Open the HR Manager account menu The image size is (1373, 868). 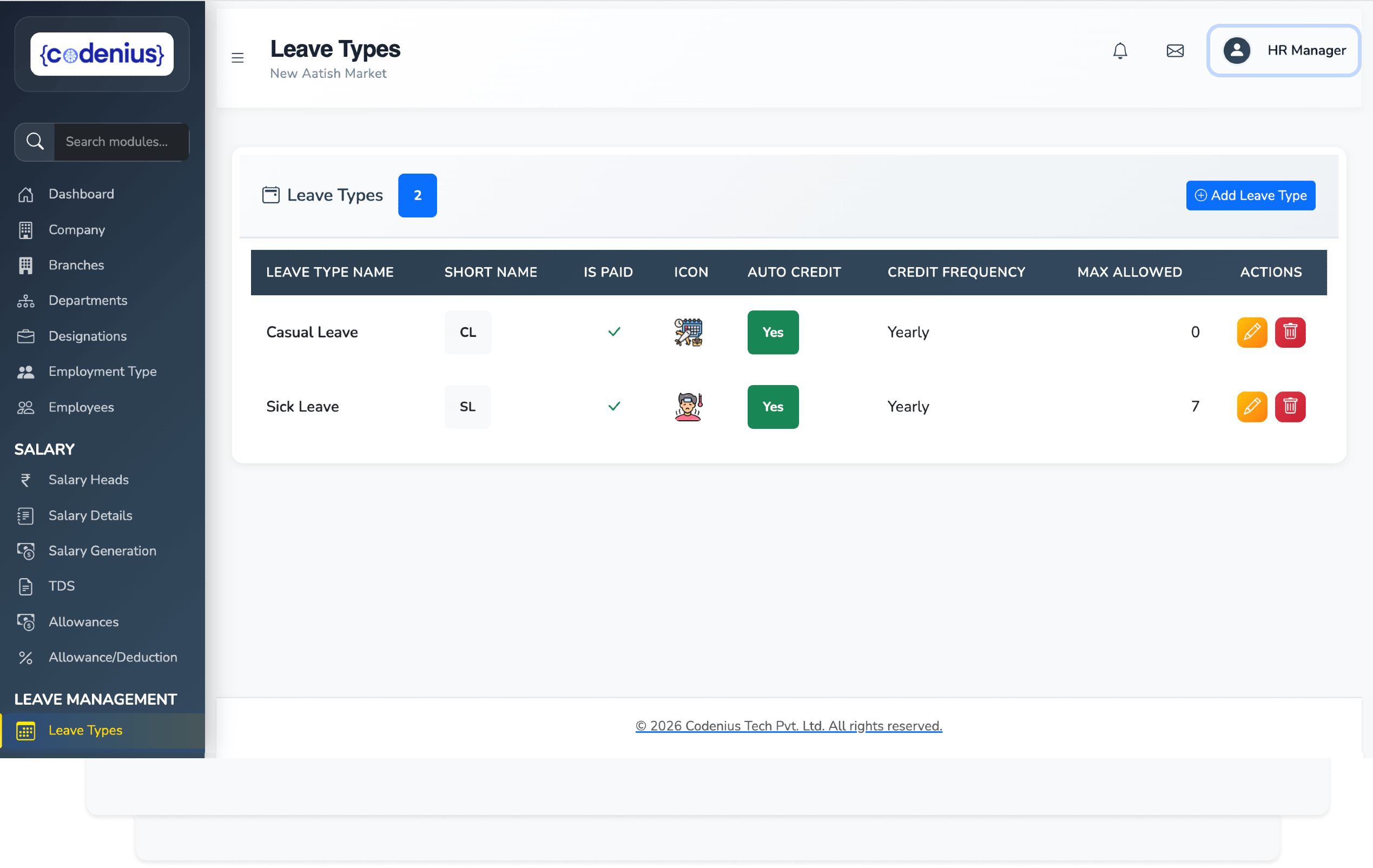(x=1283, y=50)
